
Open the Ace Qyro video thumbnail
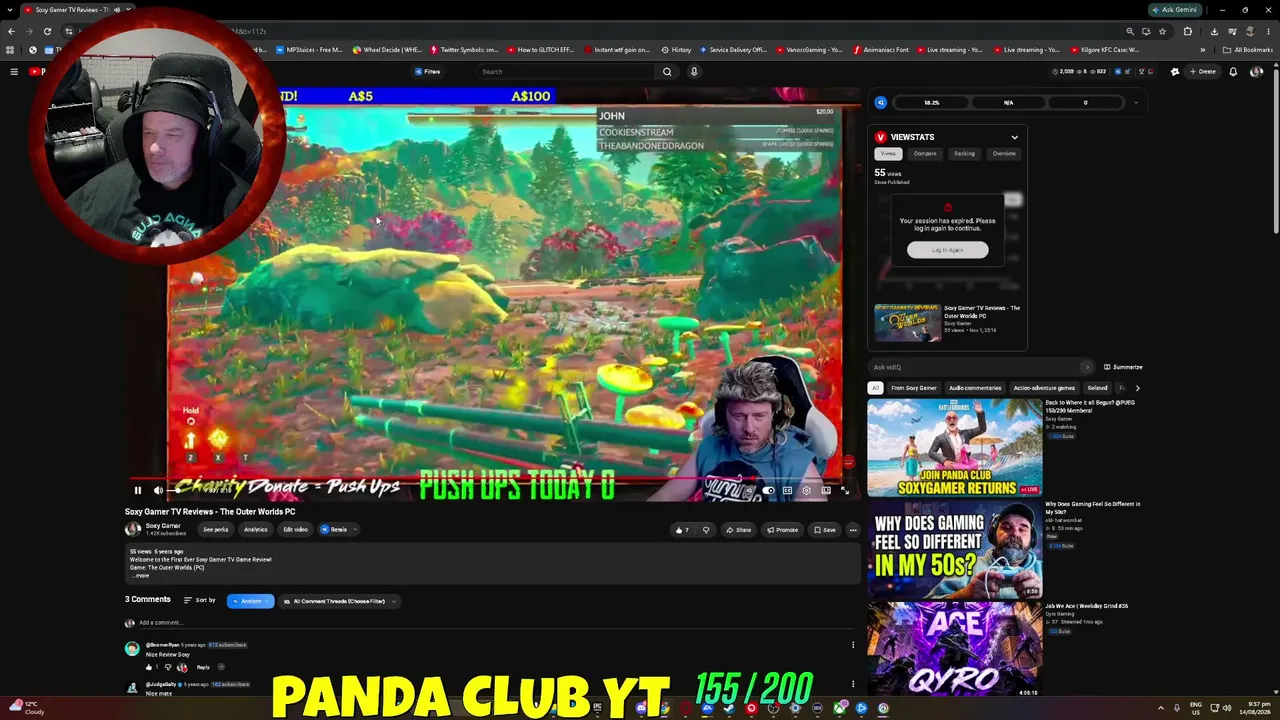955,650
